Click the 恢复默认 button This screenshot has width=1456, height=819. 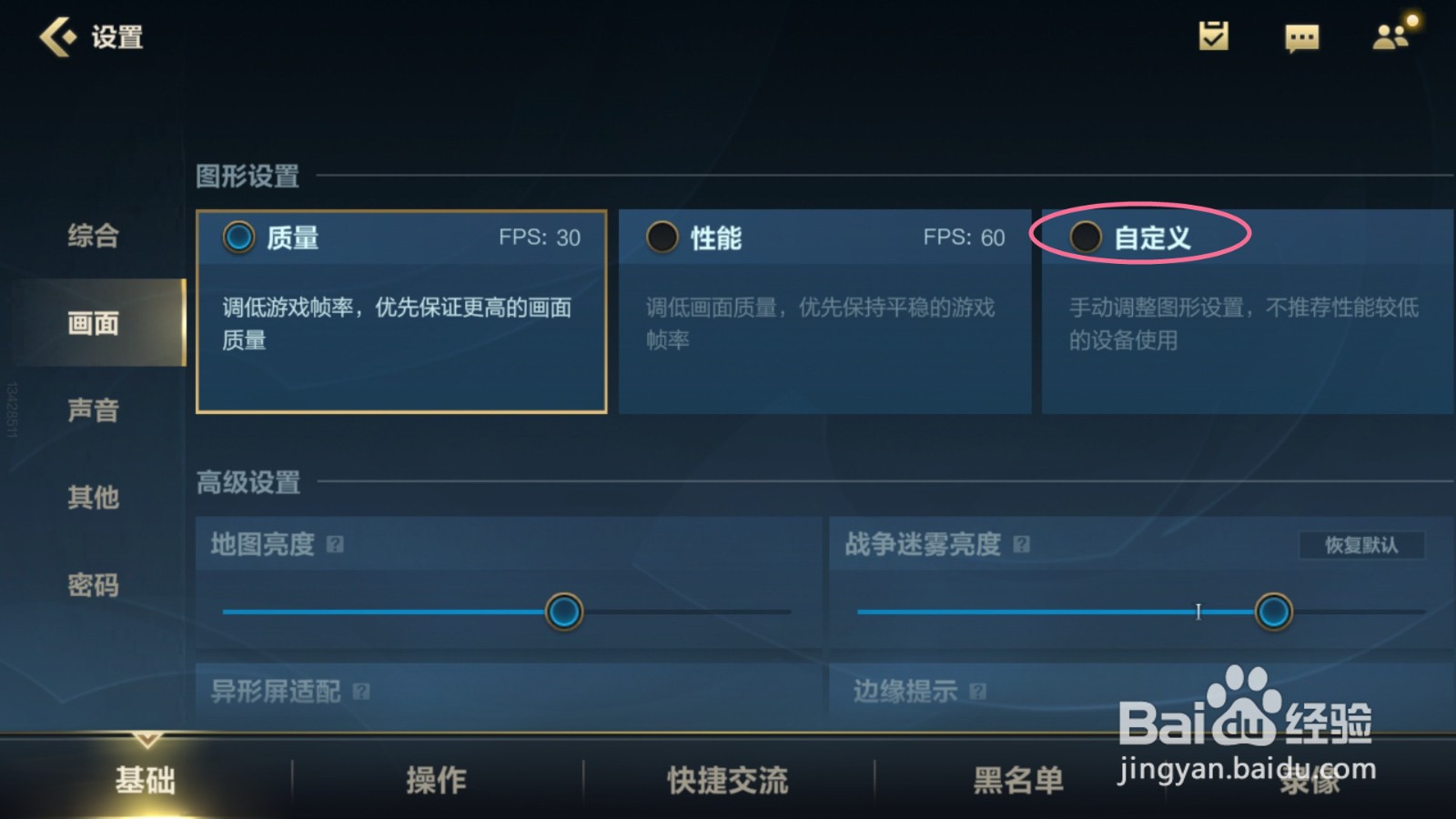1361,545
